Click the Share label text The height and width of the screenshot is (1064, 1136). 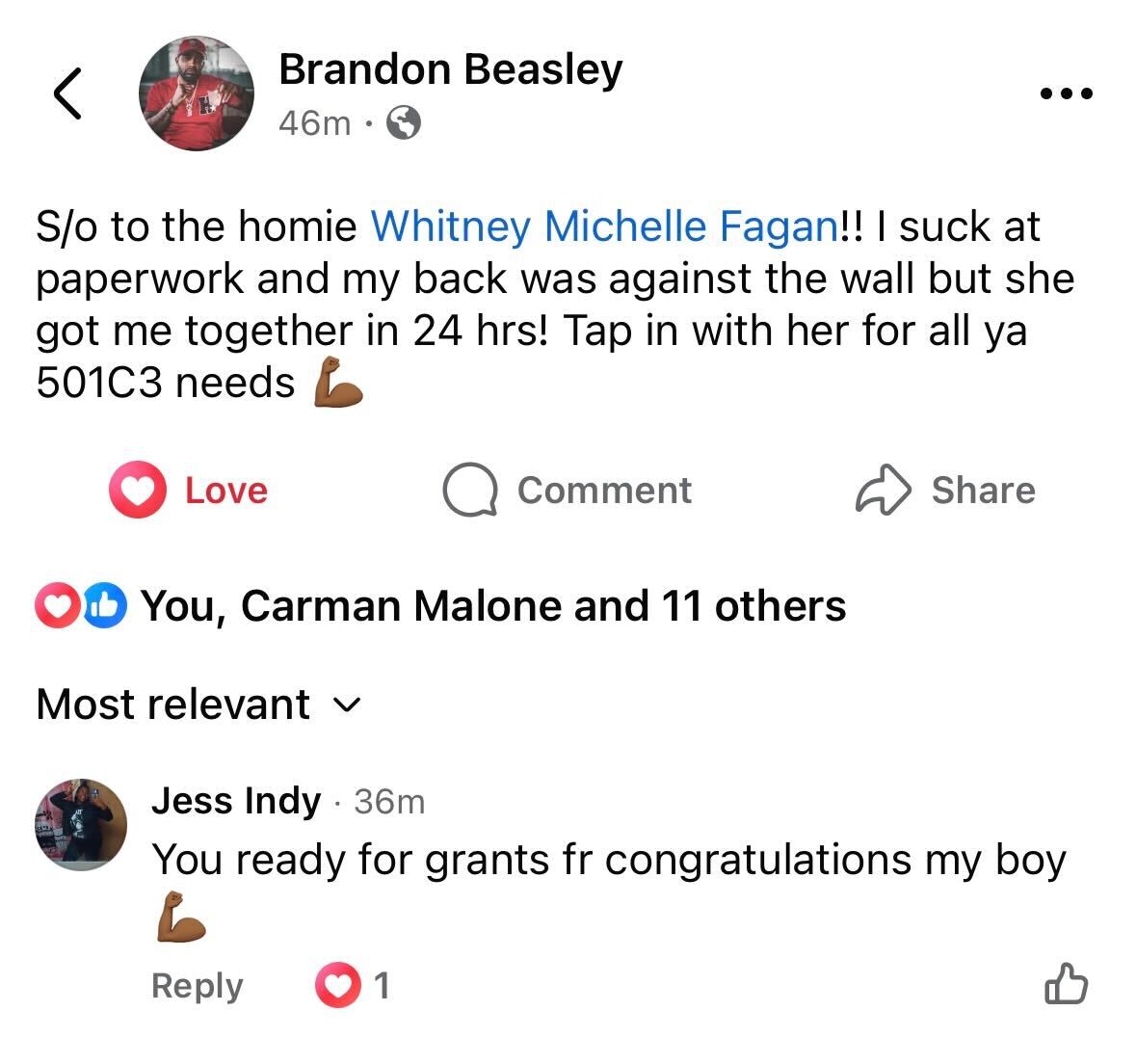(x=983, y=491)
